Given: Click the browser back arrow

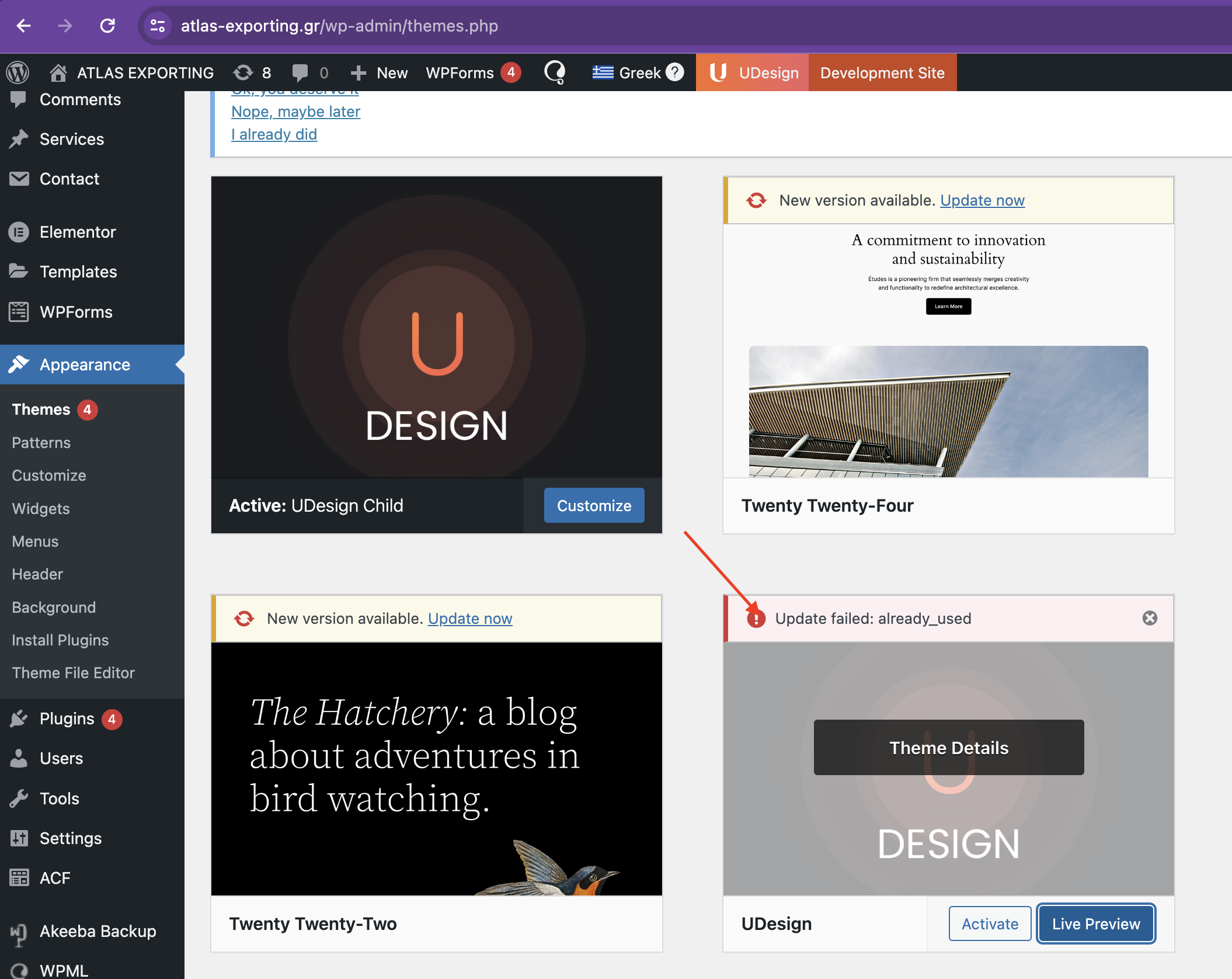Looking at the screenshot, I should [23, 26].
